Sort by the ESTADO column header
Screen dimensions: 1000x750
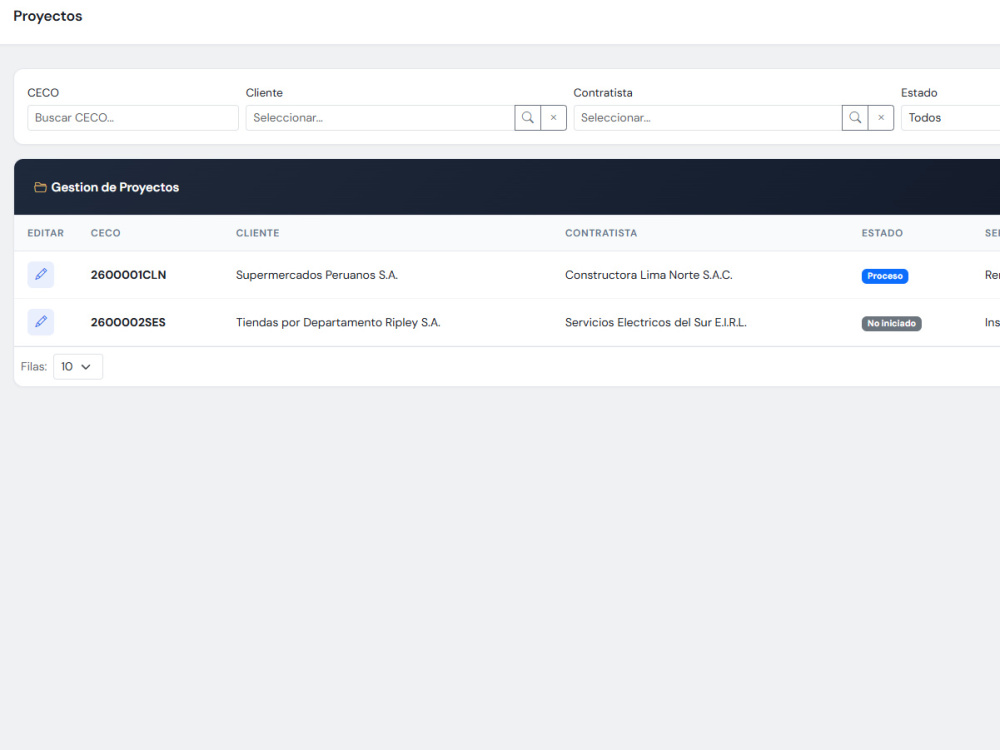(x=882, y=233)
